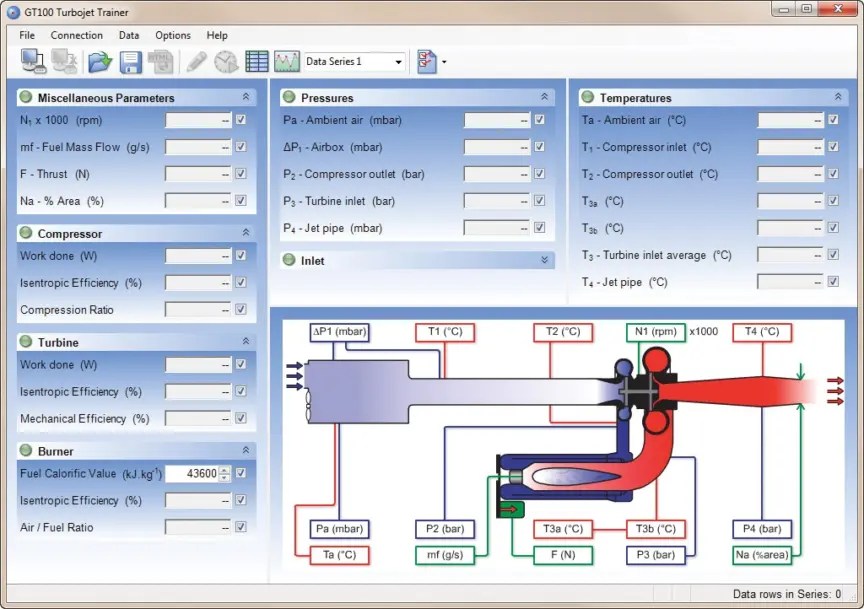The image size is (864, 609).
Task: Open the checklist icon dropdown arrow
Action: pos(444,62)
